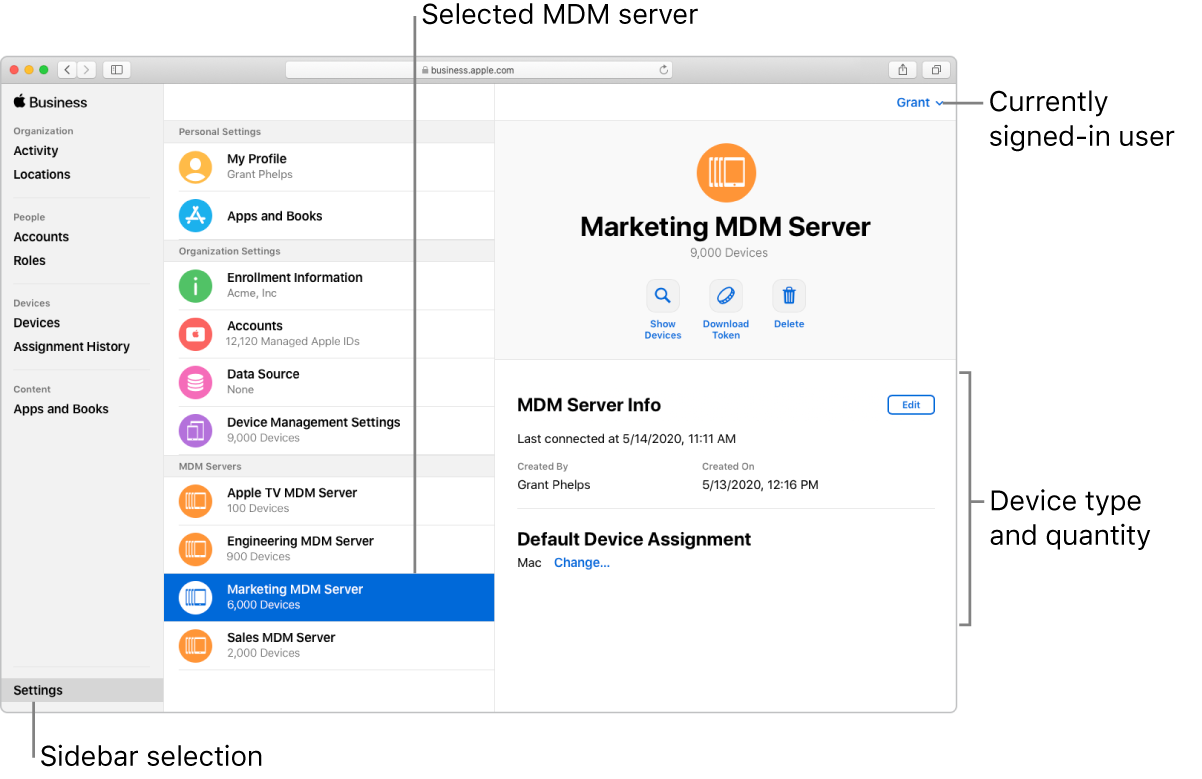Open Roles in the sidebar
Image resolution: width=1202 pixels, height=779 pixels.
click(x=30, y=261)
